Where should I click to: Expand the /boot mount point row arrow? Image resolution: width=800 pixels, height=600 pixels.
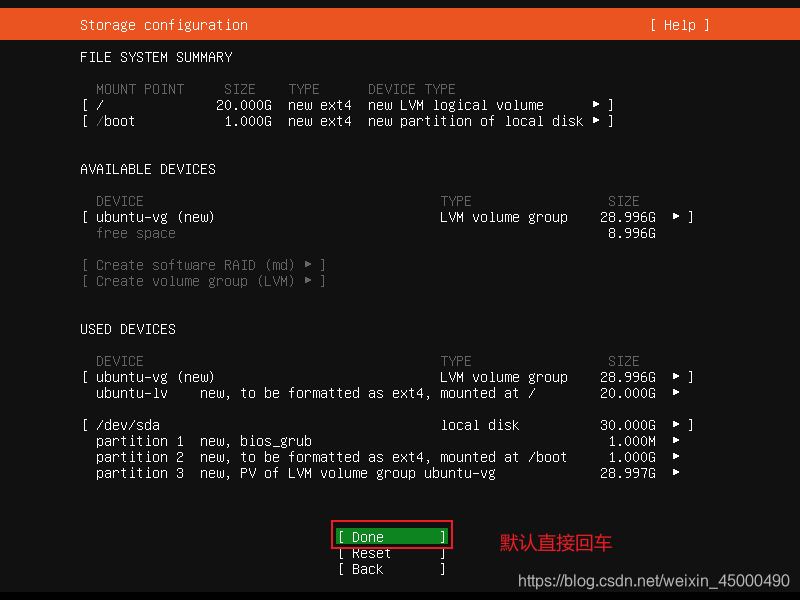pyautogui.click(x=595, y=121)
